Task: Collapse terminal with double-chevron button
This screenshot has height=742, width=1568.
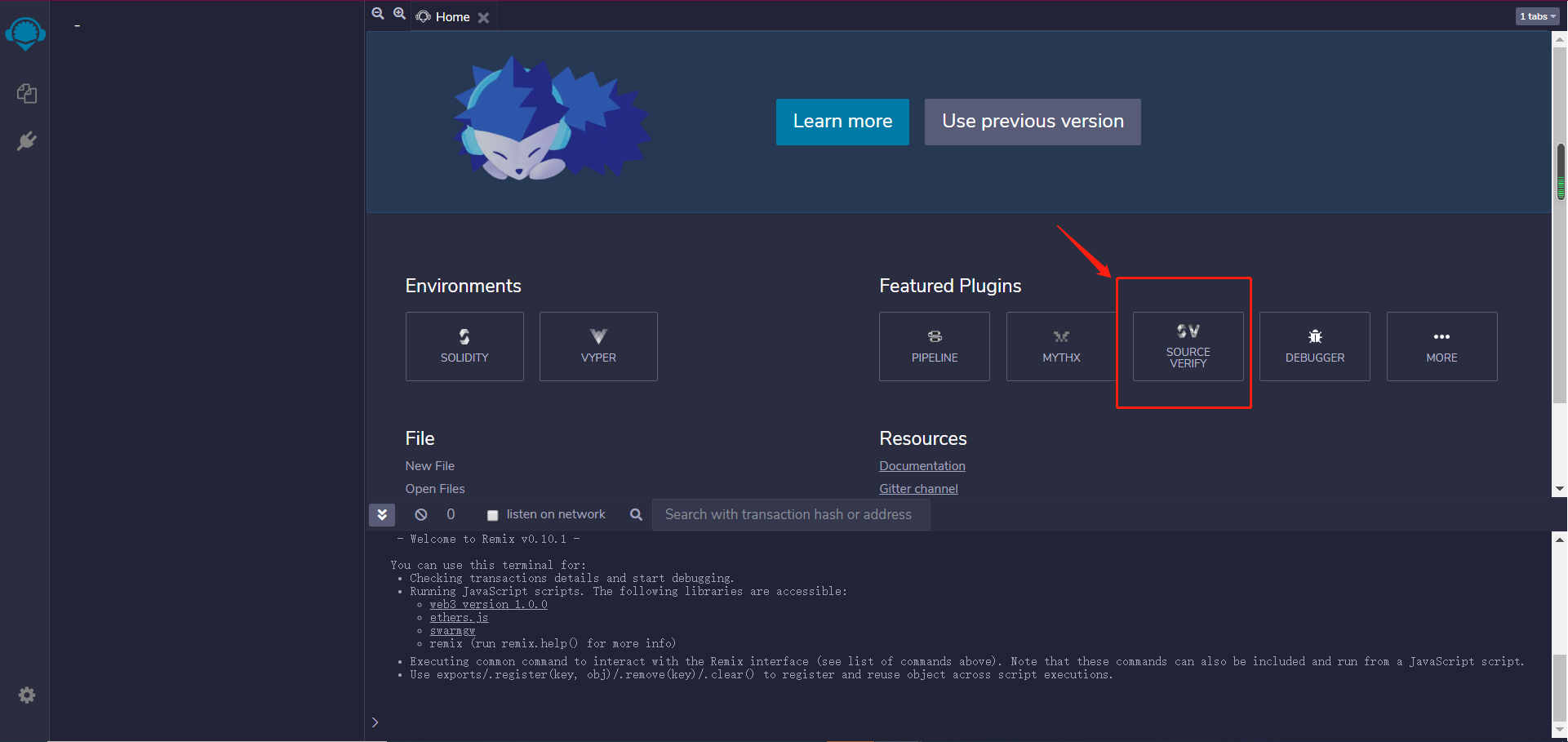Action: [x=382, y=514]
